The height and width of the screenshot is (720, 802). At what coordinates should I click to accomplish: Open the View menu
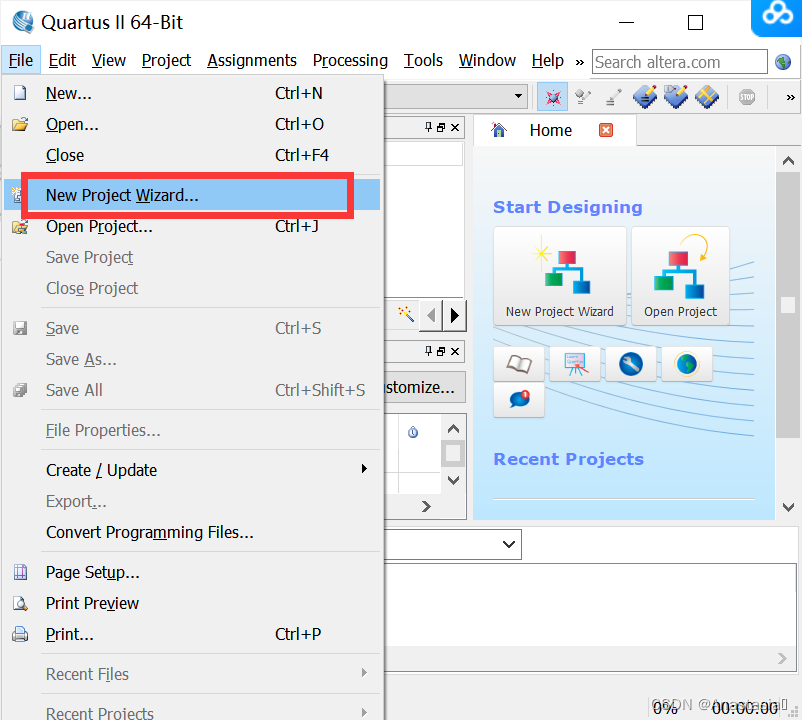[108, 60]
